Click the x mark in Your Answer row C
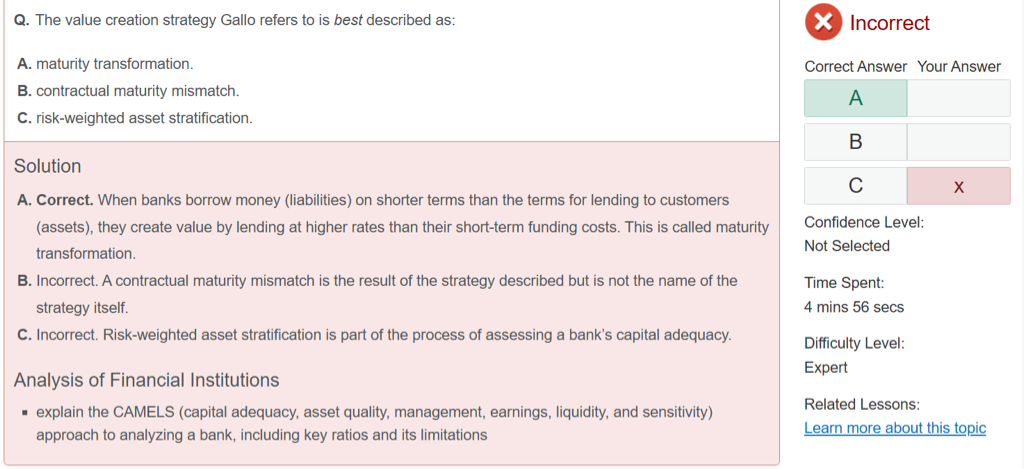The width and height of the screenshot is (1024, 469). [958, 186]
